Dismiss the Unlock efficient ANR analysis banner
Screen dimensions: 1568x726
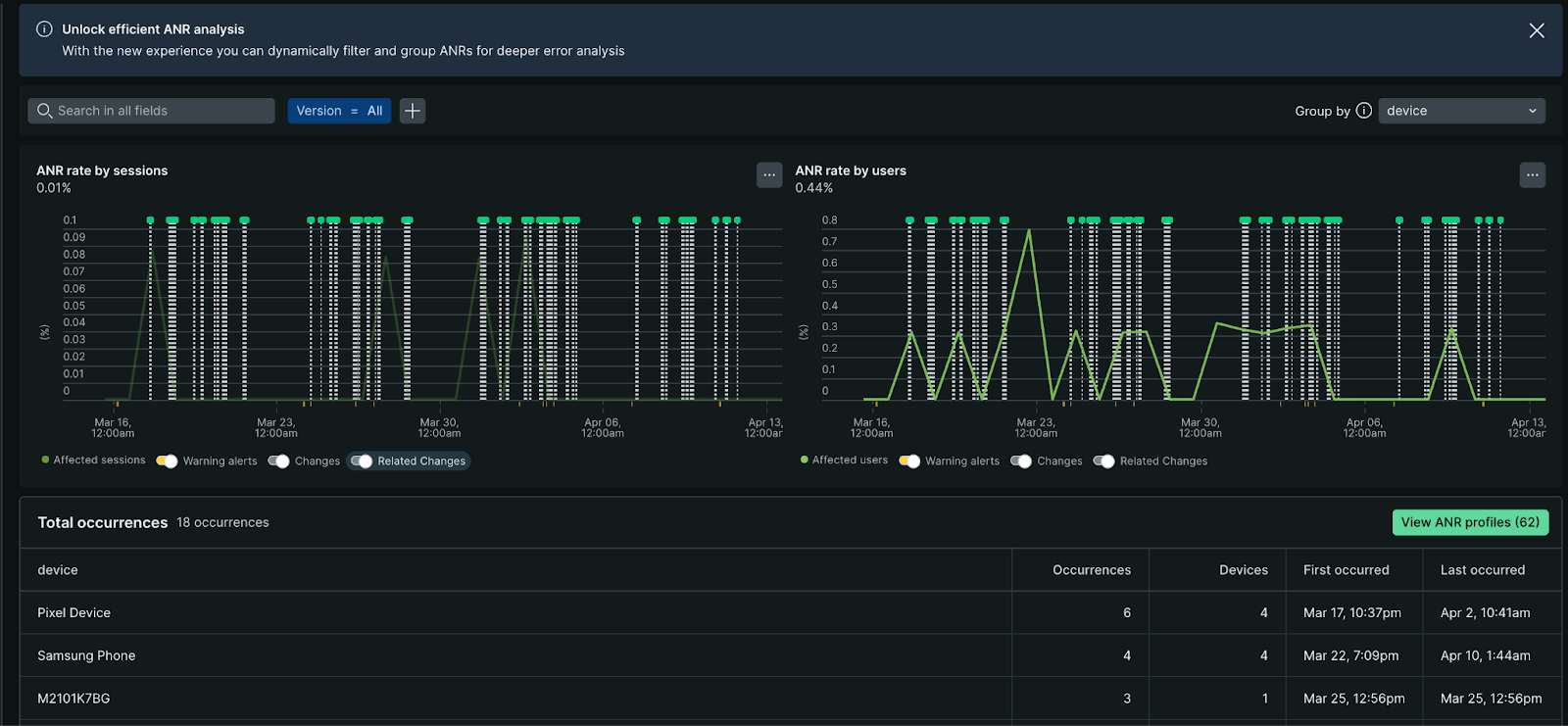1536,30
